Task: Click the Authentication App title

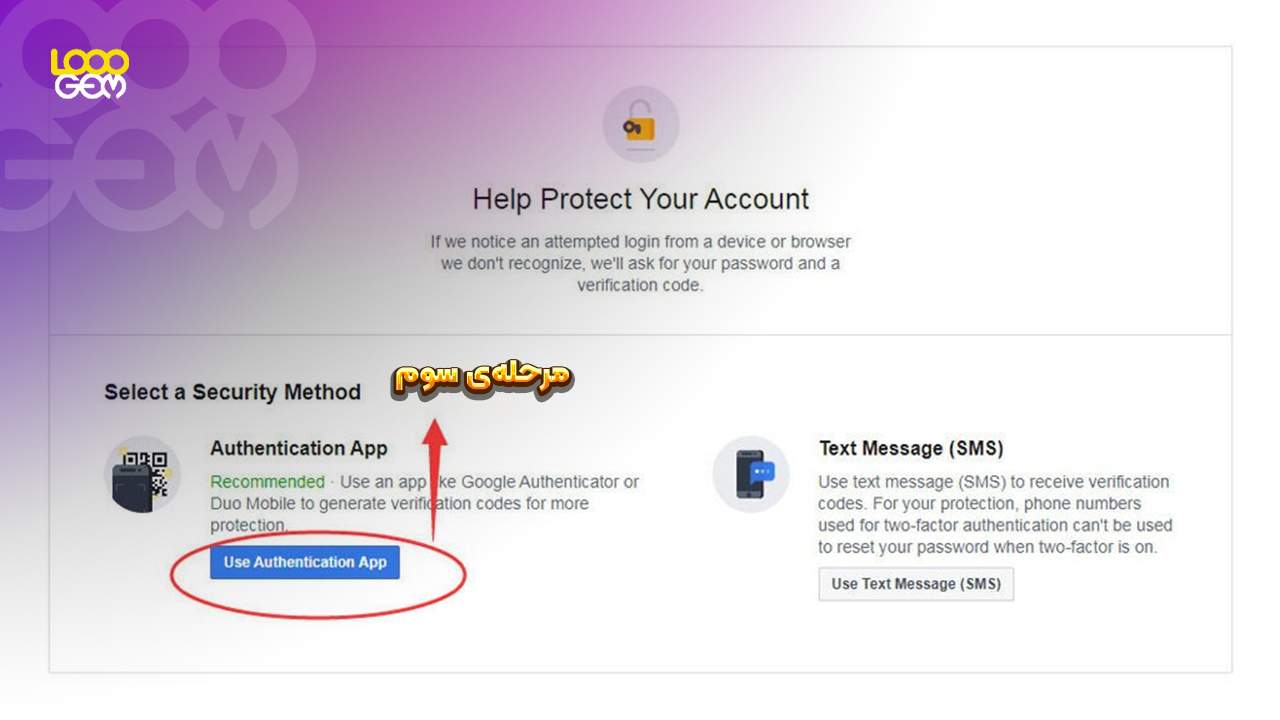Action: pos(298,448)
